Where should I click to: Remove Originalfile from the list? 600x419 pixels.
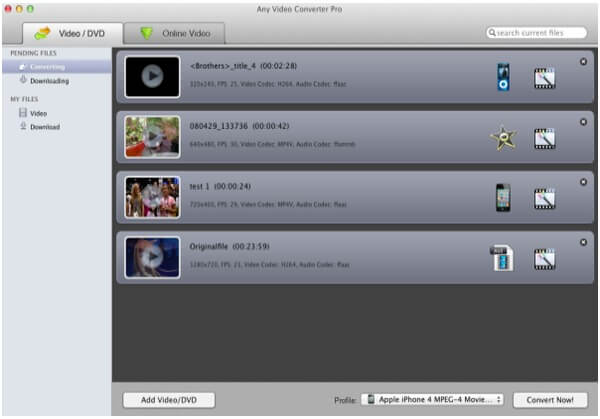point(583,242)
